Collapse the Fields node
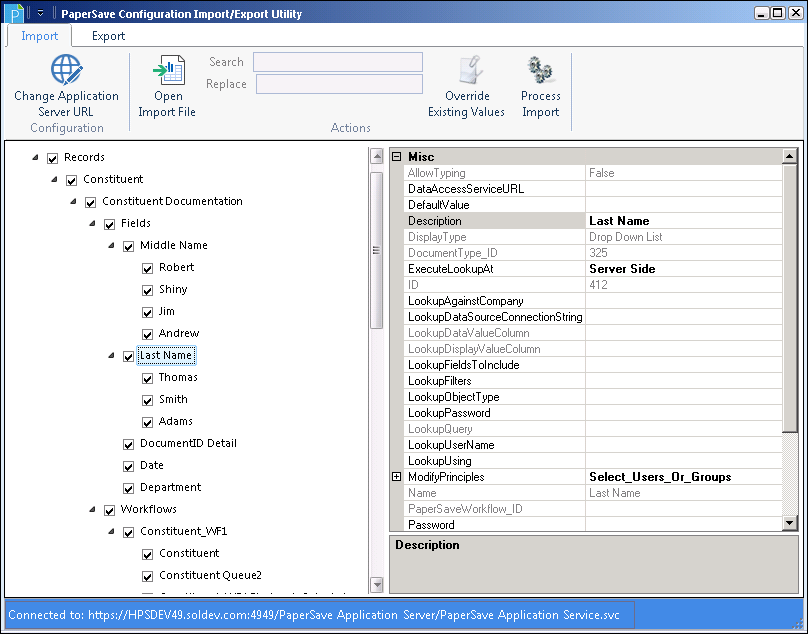The width and height of the screenshot is (808, 634). coord(92,223)
